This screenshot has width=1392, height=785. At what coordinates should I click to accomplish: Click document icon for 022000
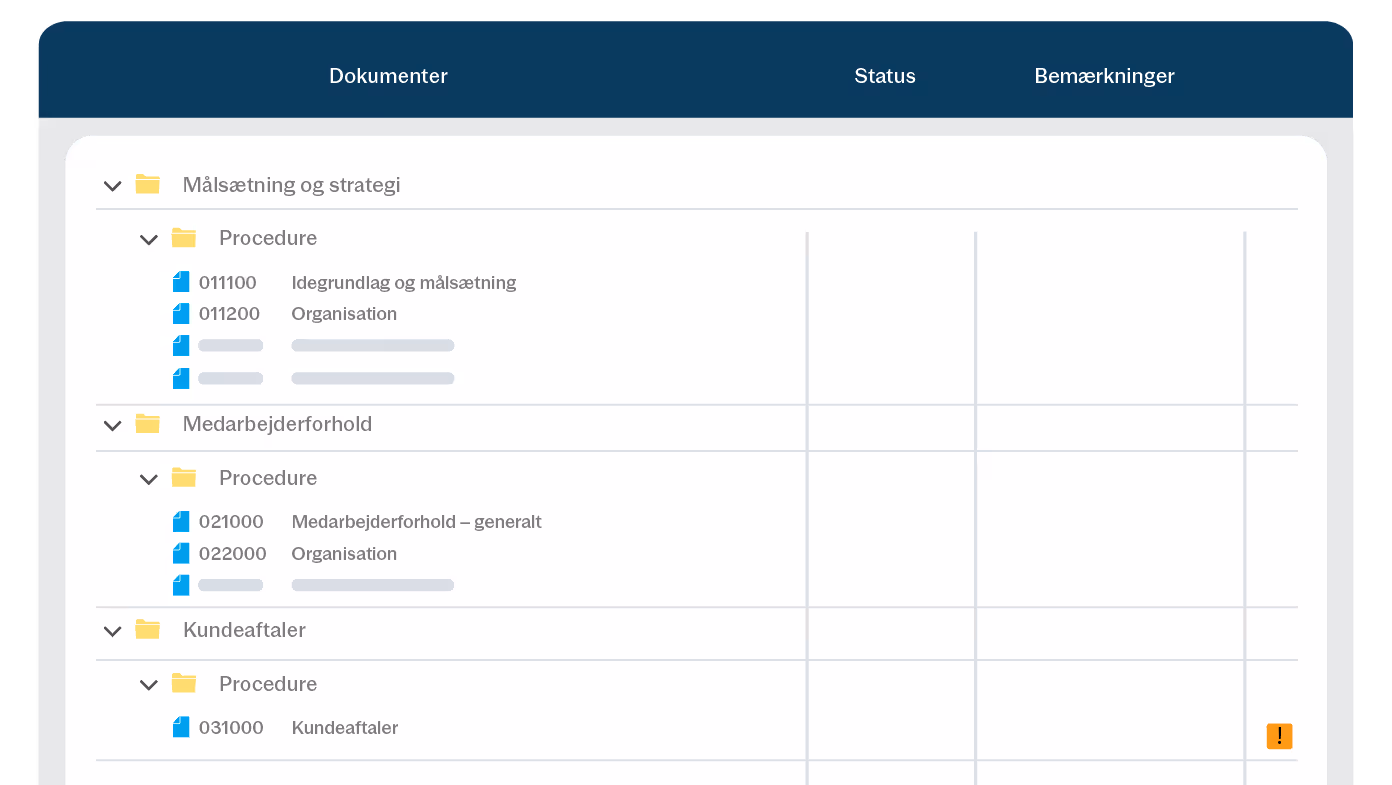pos(181,553)
